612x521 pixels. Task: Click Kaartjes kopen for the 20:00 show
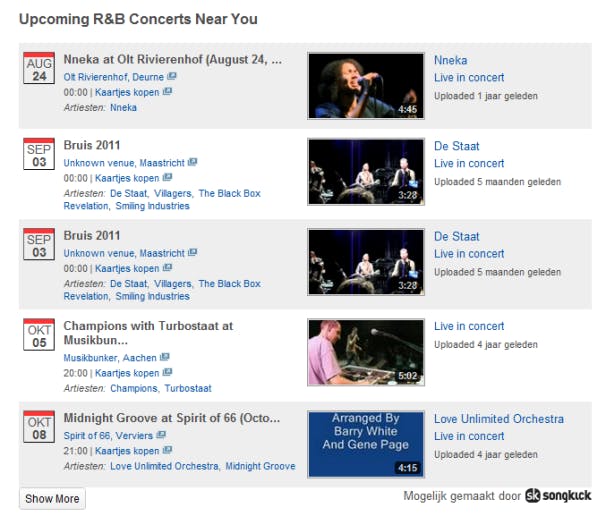[126, 373]
